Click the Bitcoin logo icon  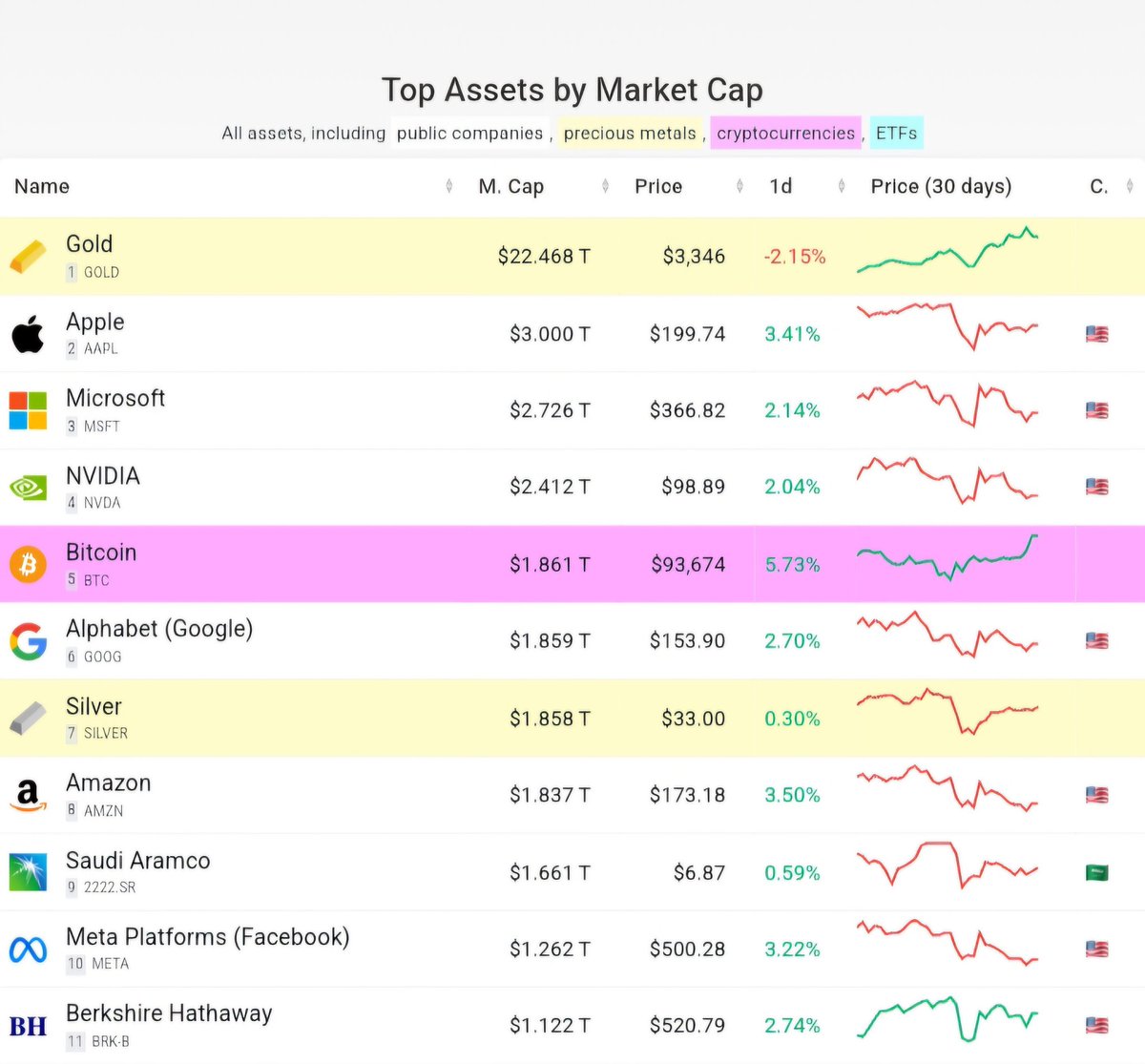coord(28,564)
